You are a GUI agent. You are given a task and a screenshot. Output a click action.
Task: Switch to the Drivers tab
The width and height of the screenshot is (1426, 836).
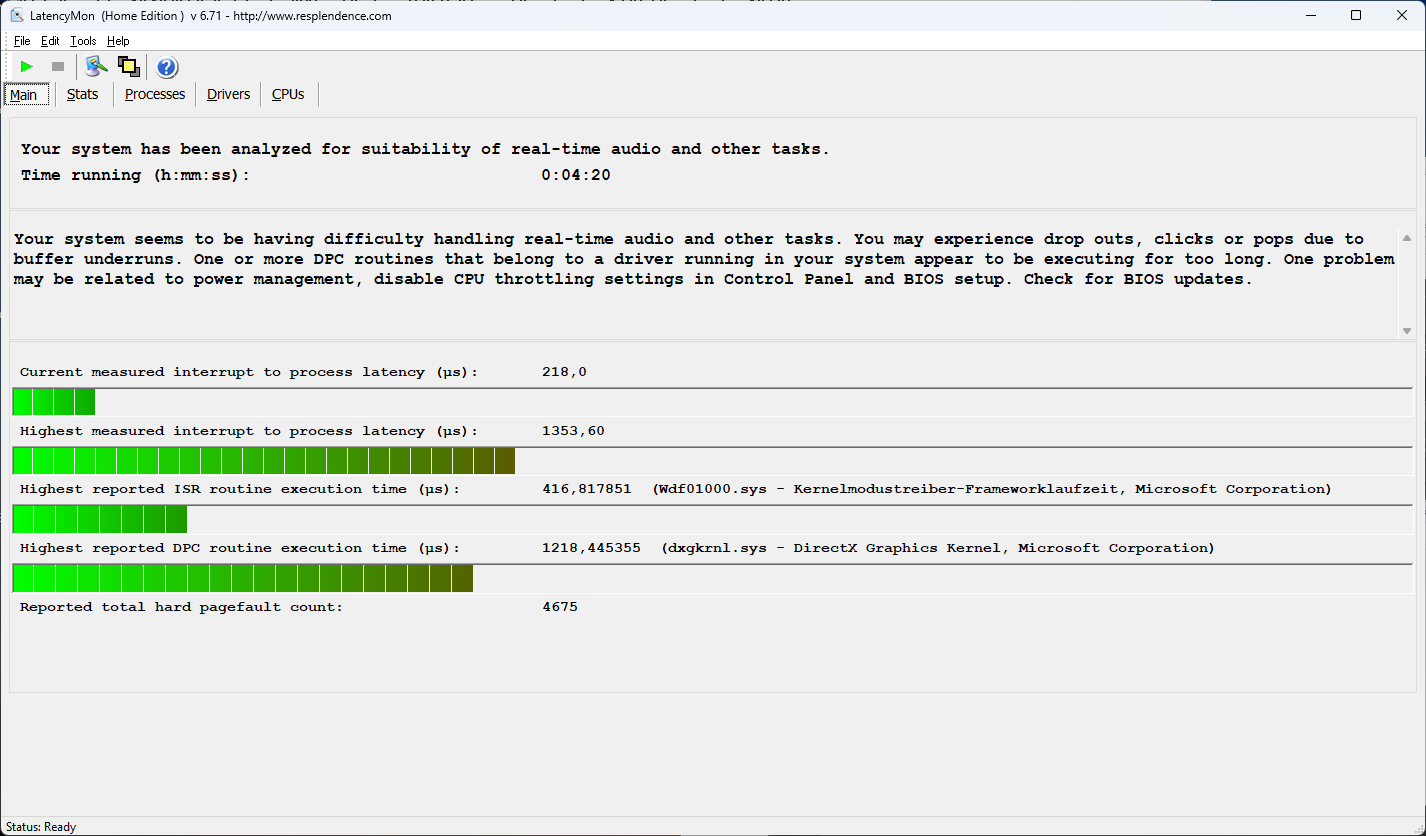[x=228, y=94]
